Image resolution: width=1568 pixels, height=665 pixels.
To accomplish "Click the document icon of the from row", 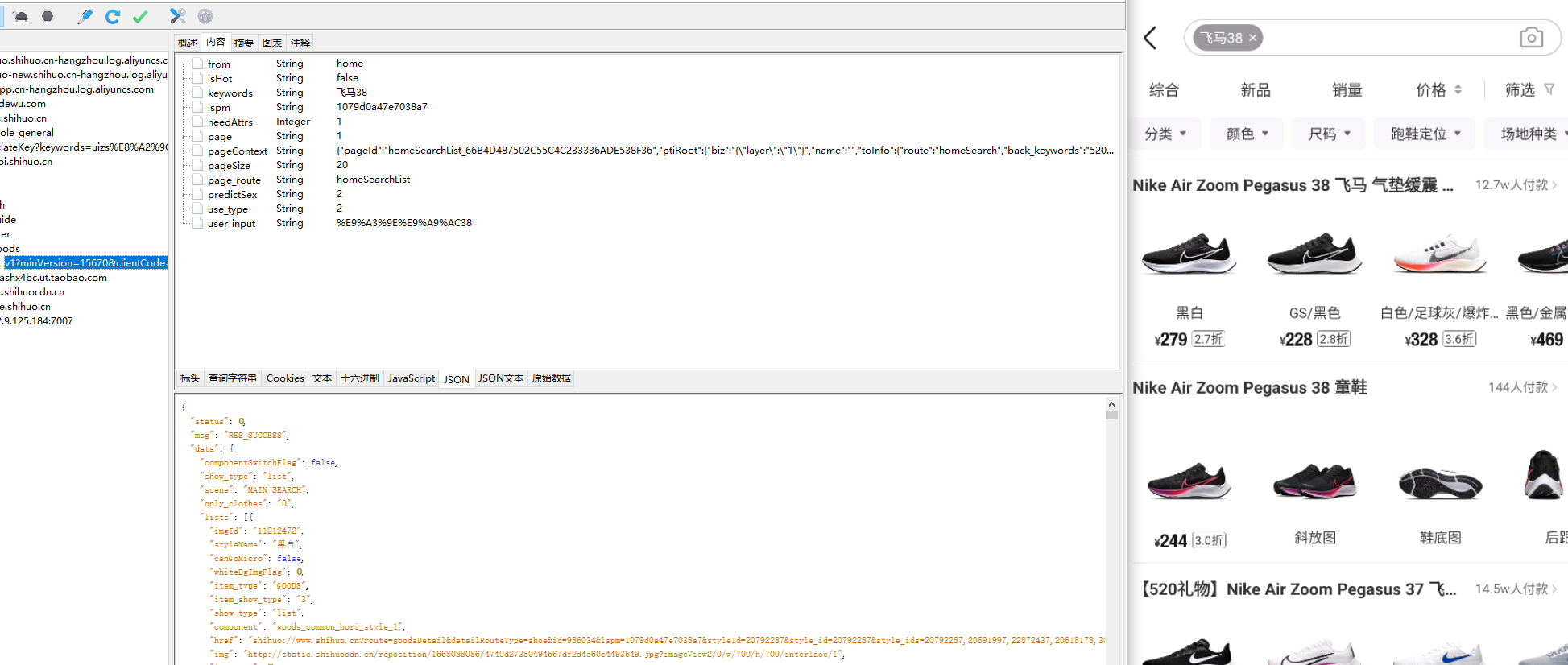I will point(197,64).
